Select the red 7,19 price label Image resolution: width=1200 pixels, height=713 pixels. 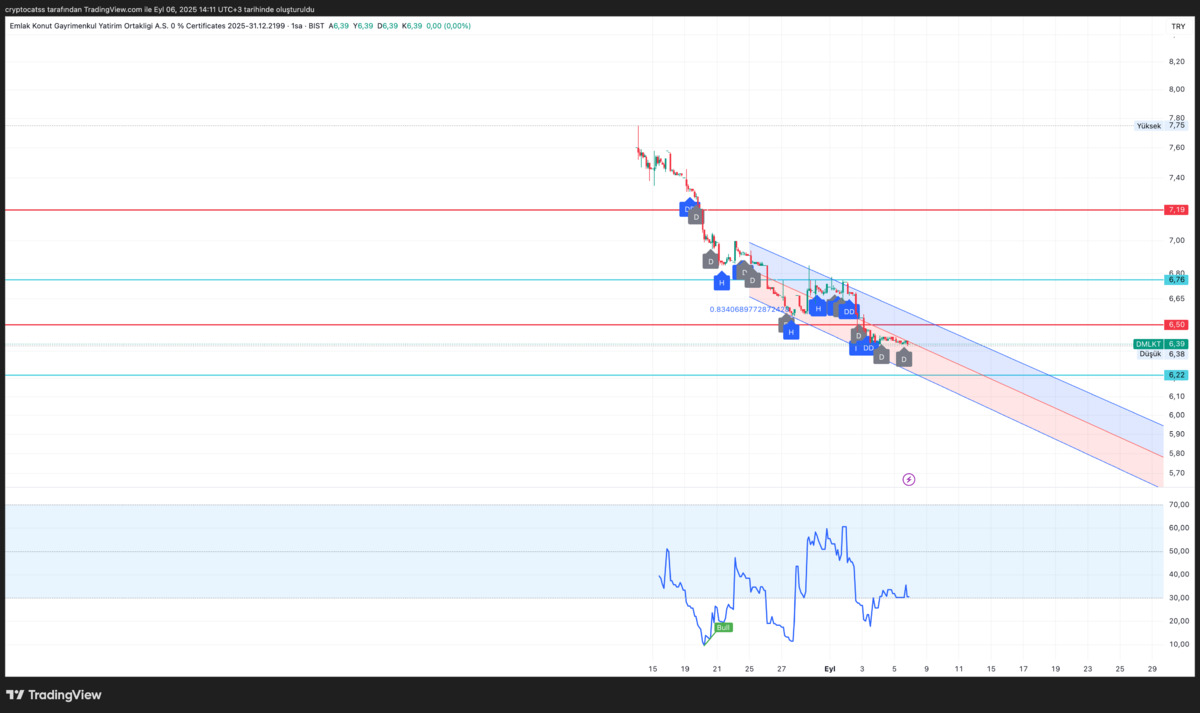pyautogui.click(x=1176, y=210)
